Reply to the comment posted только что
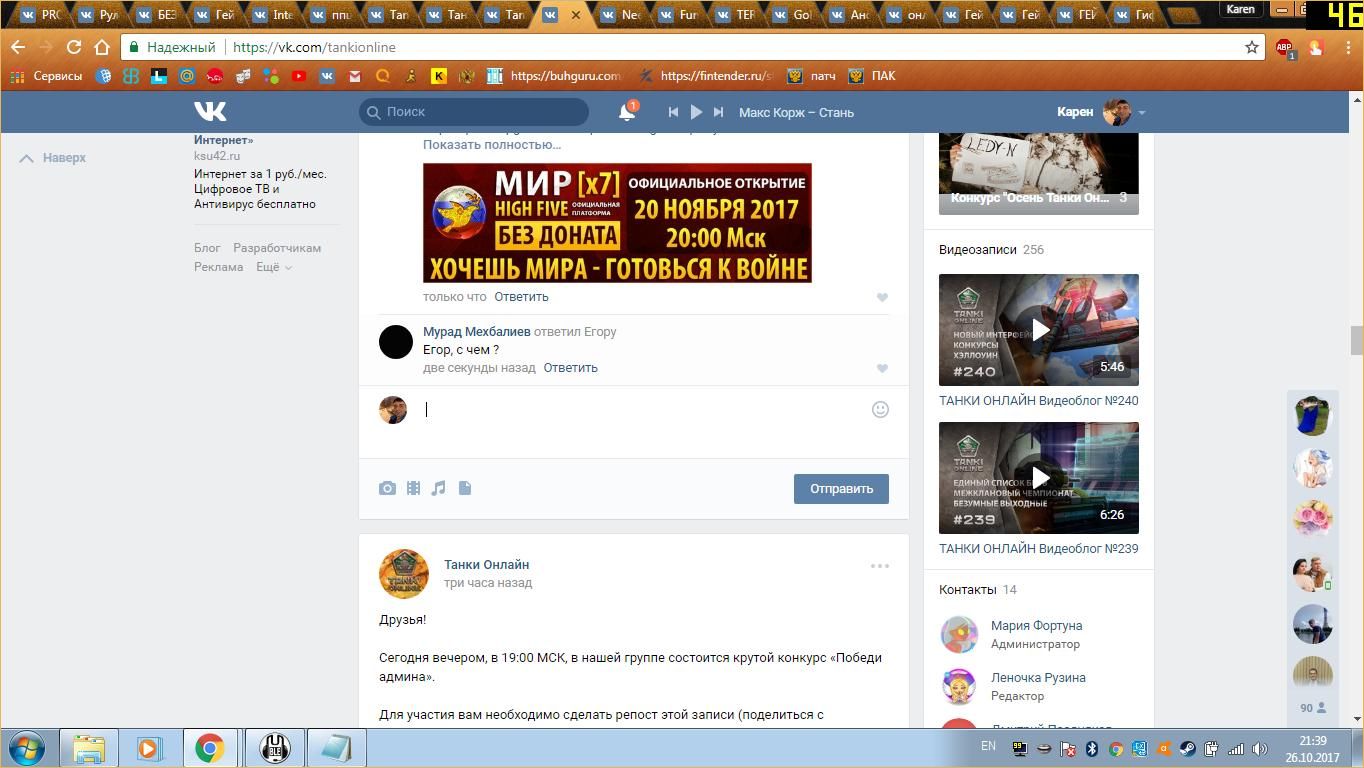Screen dimensions: 1364x768 (x=521, y=297)
